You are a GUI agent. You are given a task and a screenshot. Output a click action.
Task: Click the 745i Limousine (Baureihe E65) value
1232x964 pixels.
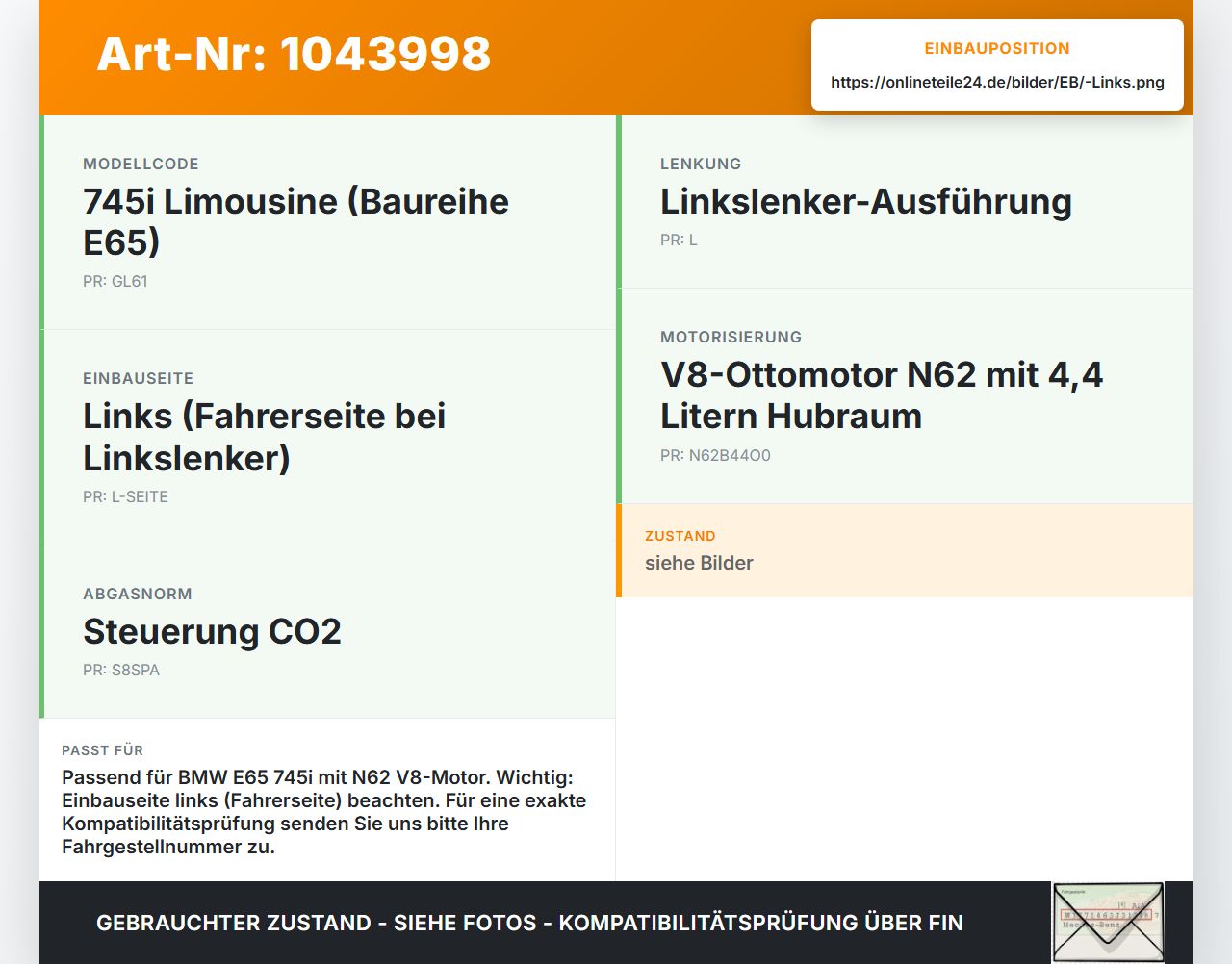tap(295, 222)
